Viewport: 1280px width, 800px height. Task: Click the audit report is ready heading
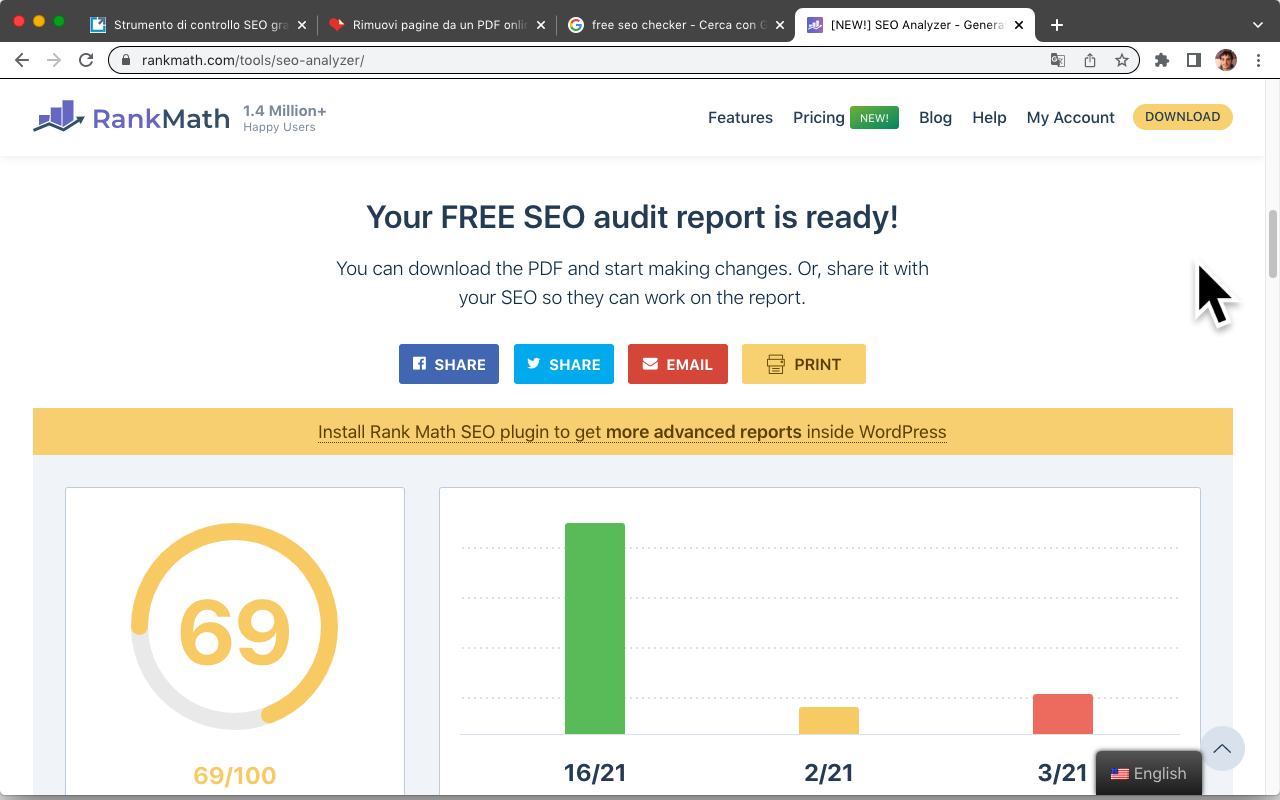(632, 217)
